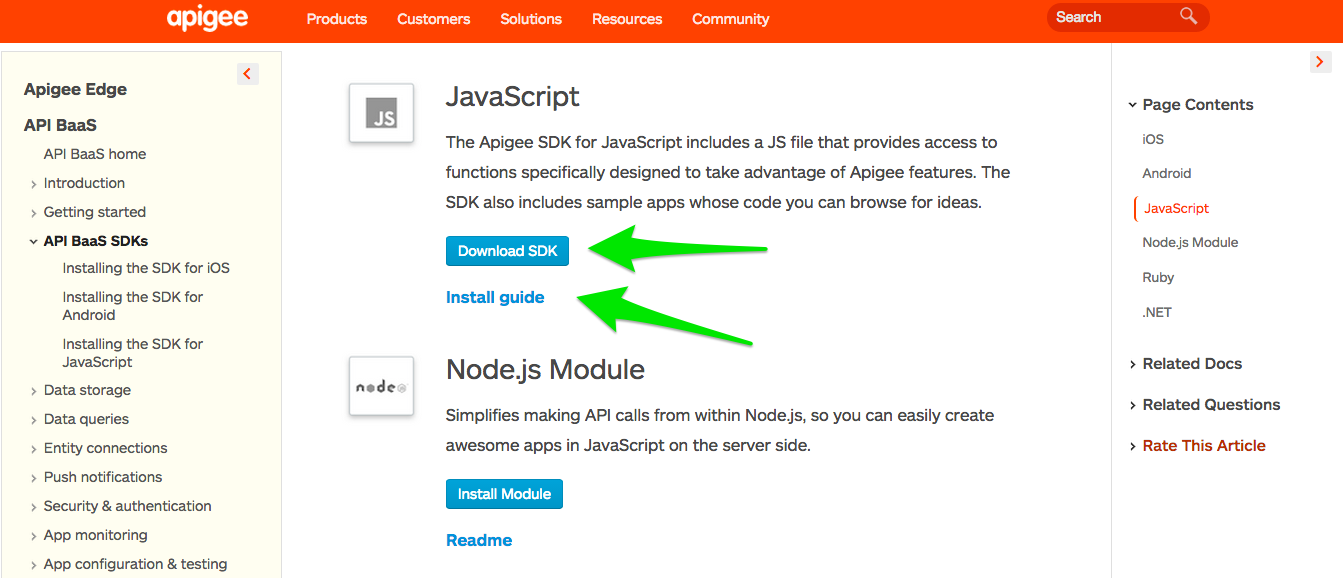Click the search magnifier icon
The height and width of the screenshot is (578, 1343).
coord(1188,16)
